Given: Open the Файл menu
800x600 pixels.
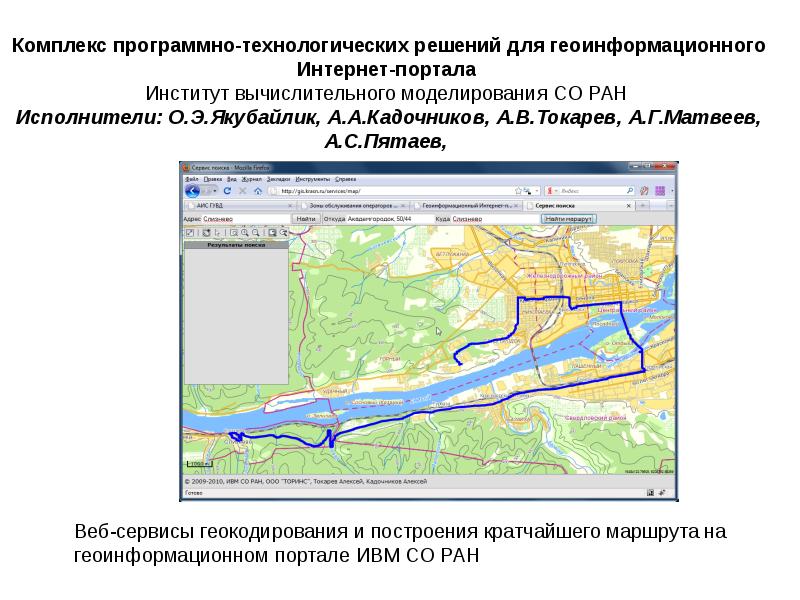Looking at the screenshot, I should click(x=190, y=177).
